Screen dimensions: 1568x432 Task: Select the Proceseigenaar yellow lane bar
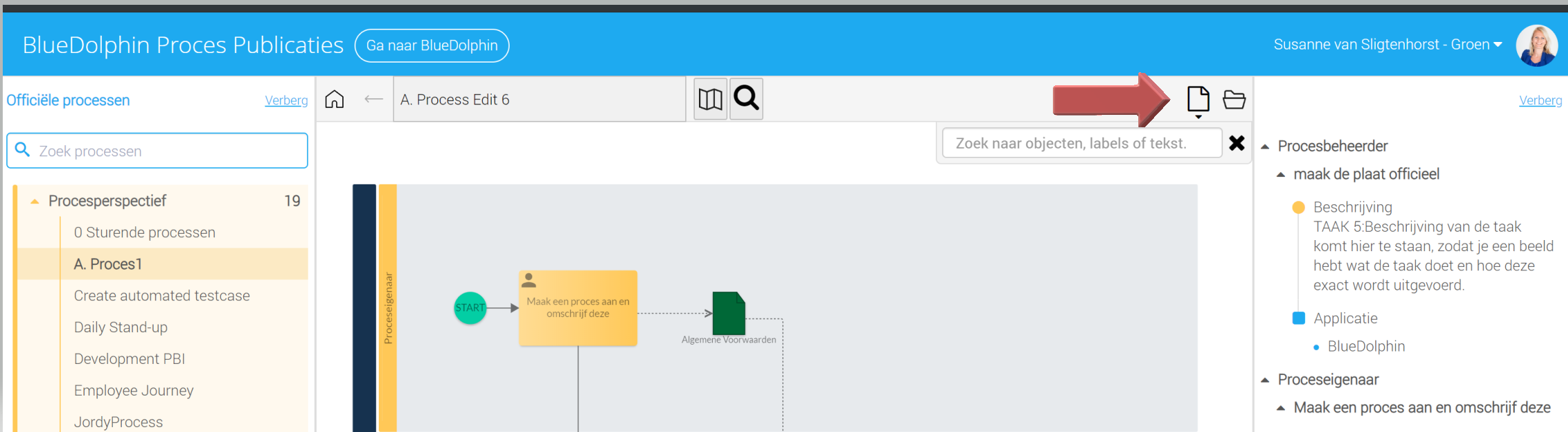(x=388, y=308)
